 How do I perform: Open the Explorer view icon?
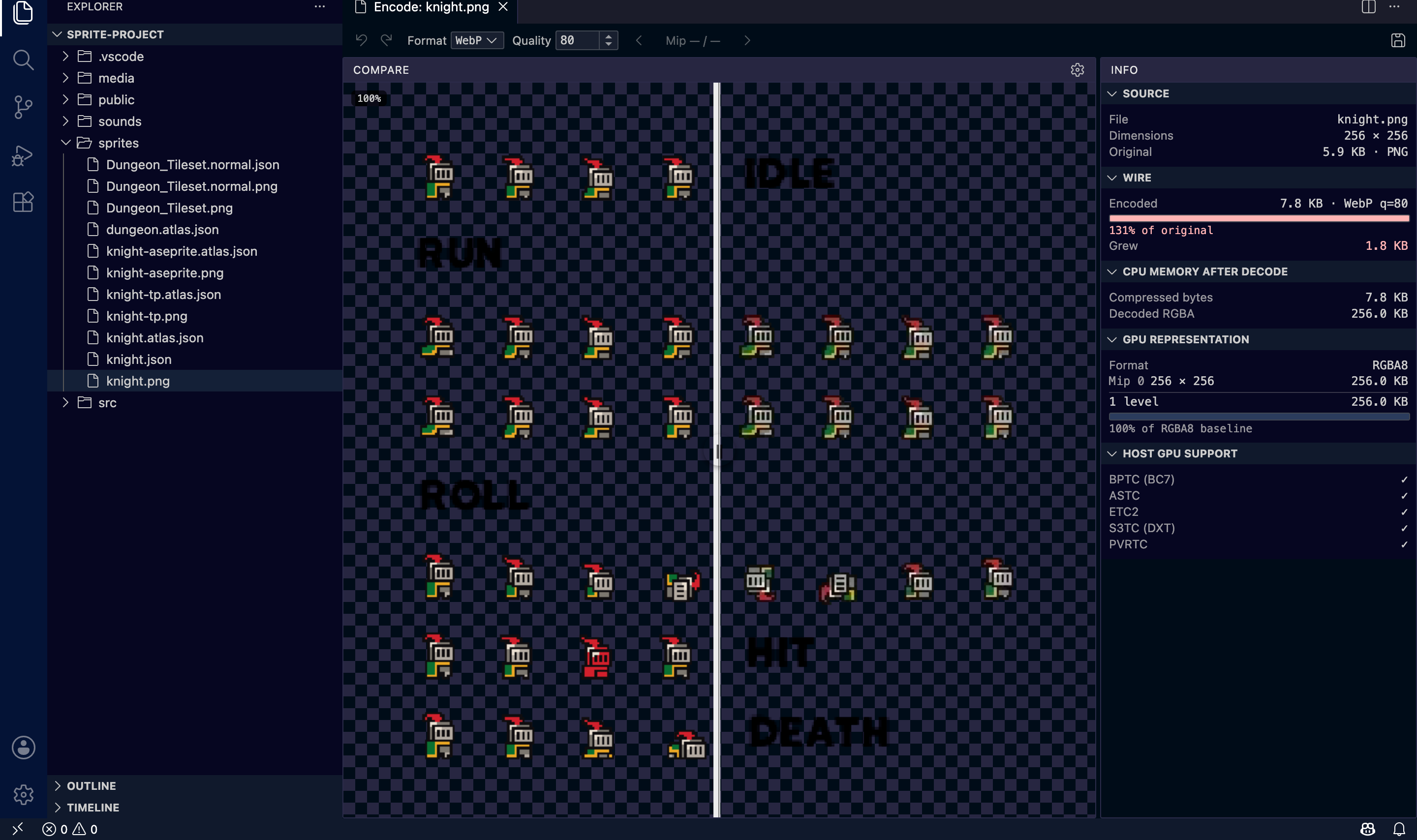pos(23,12)
